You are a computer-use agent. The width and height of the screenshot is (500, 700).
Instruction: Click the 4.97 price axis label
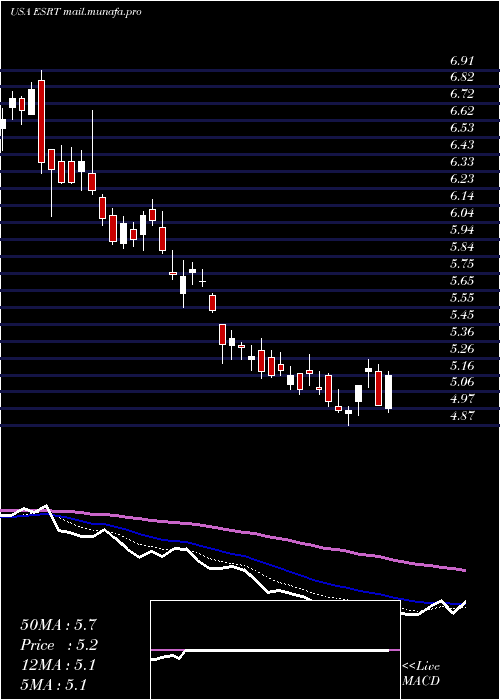(x=462, y=400)
